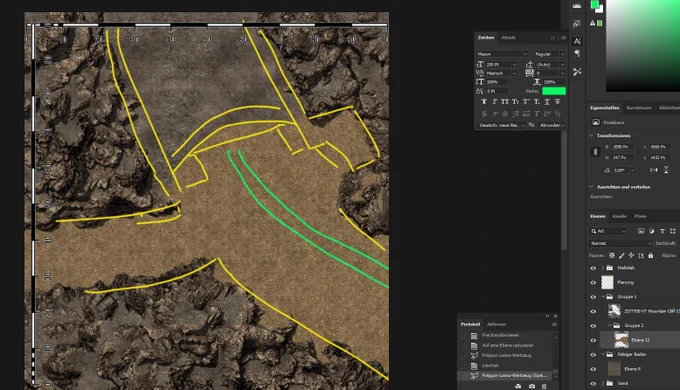Collapse the Transformieren section
The width and height of the screenshot is (680, 390).
[x=592, y=135]
